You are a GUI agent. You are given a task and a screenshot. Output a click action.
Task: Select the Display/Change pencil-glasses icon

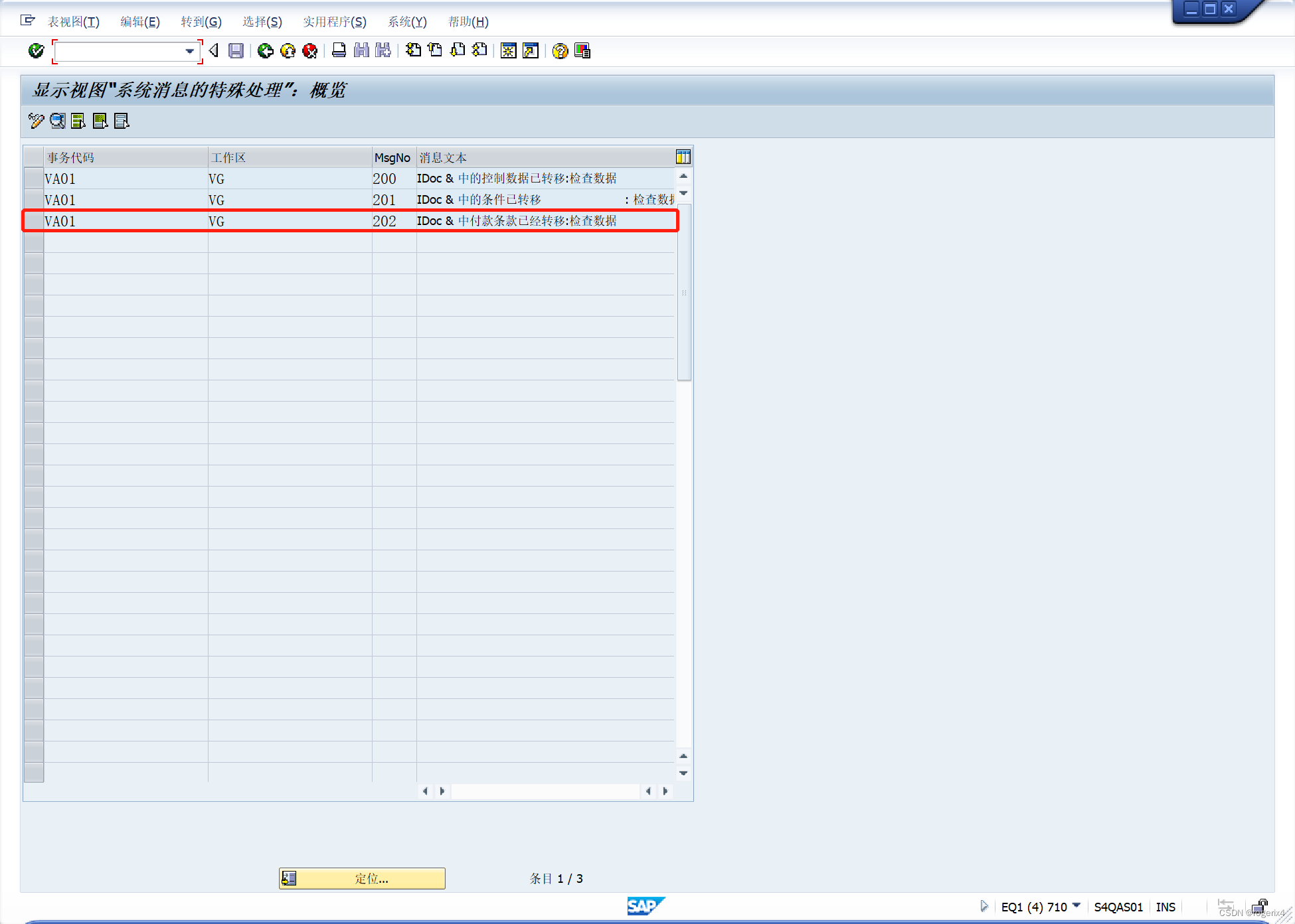click(35, 121)
